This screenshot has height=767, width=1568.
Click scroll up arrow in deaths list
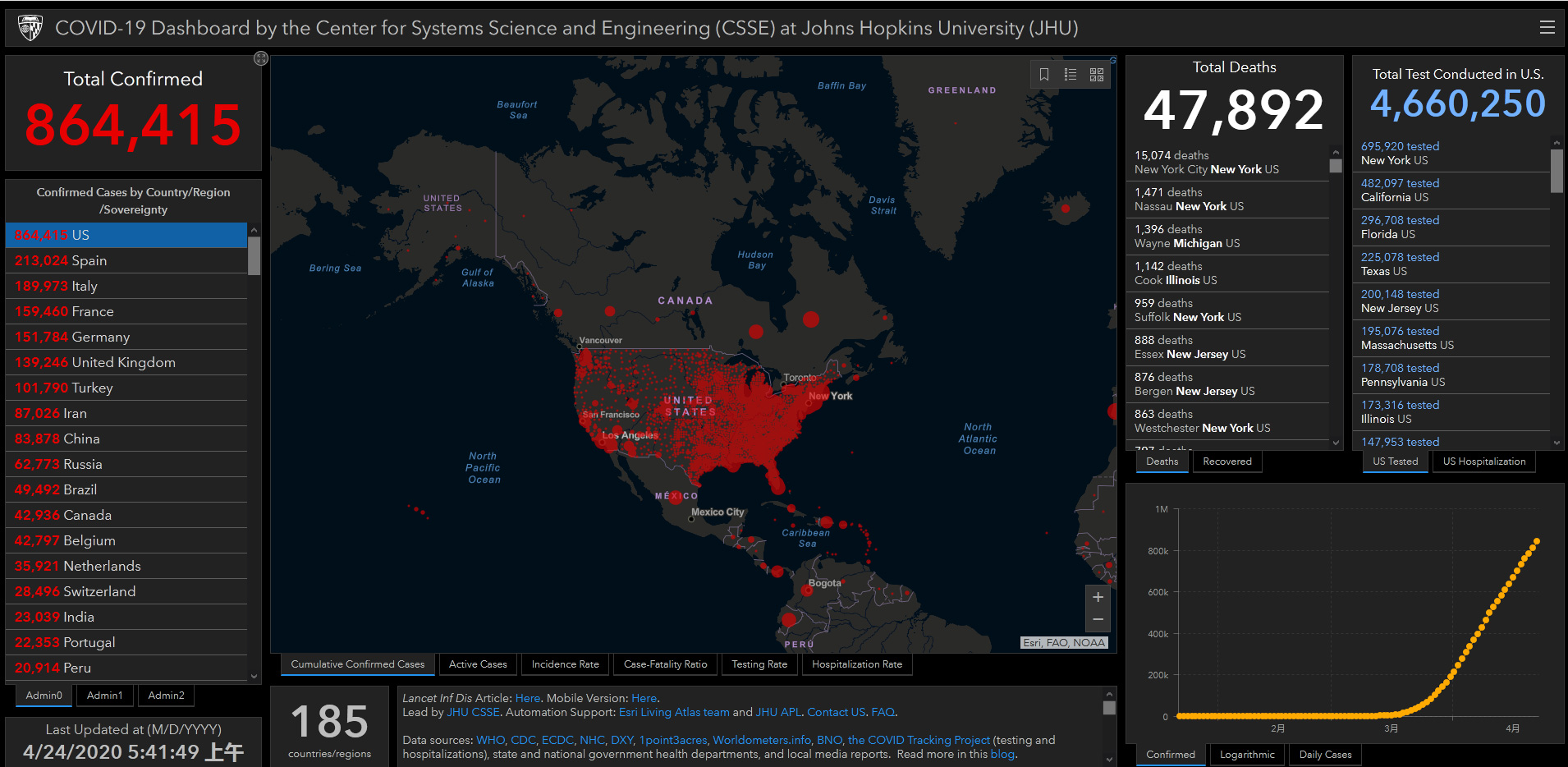point(1336,153)
